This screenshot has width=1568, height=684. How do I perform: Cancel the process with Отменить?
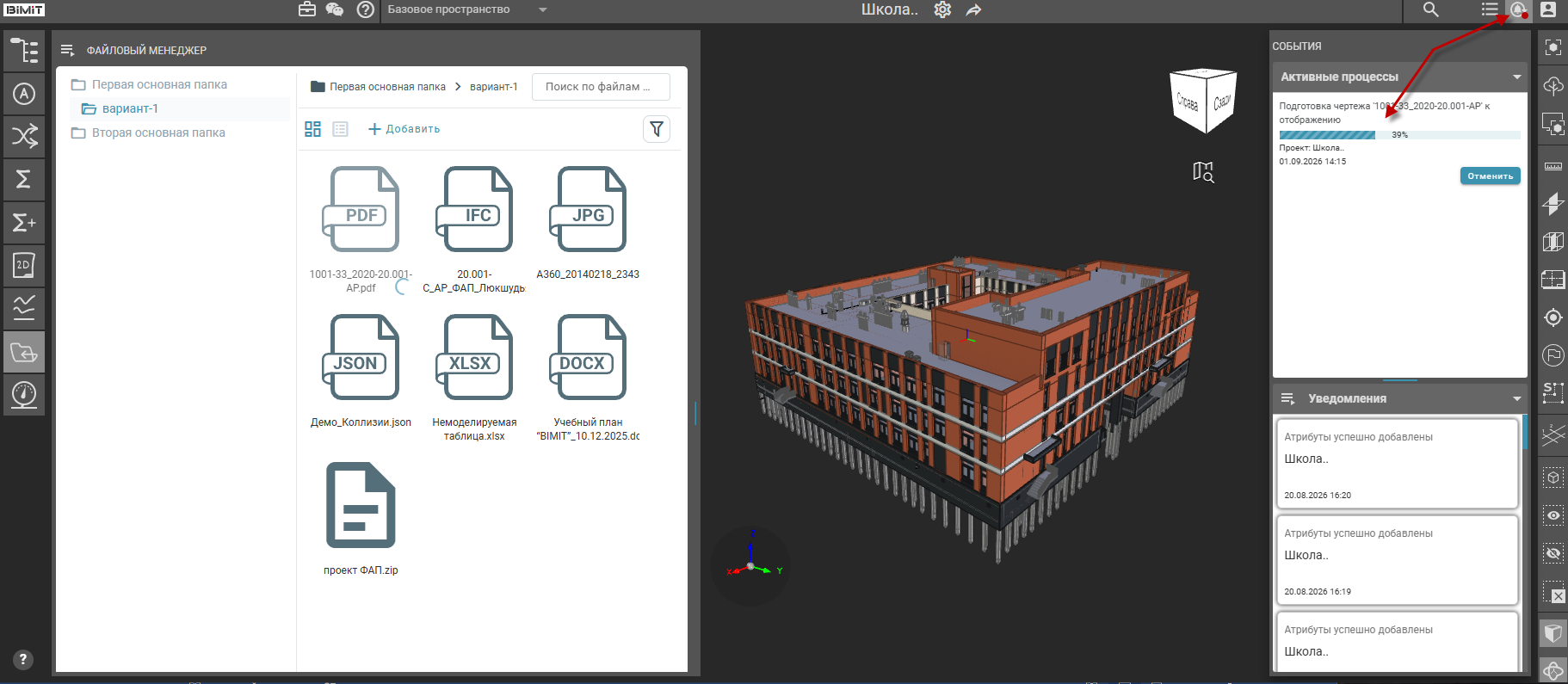pyautogui.click(x=1490, y=176)
